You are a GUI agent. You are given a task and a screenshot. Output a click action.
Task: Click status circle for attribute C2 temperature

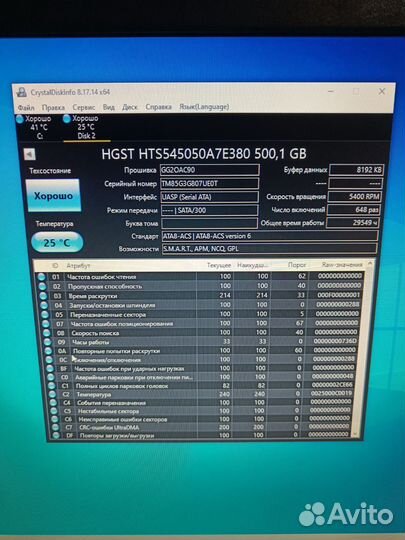click(52, 394)
